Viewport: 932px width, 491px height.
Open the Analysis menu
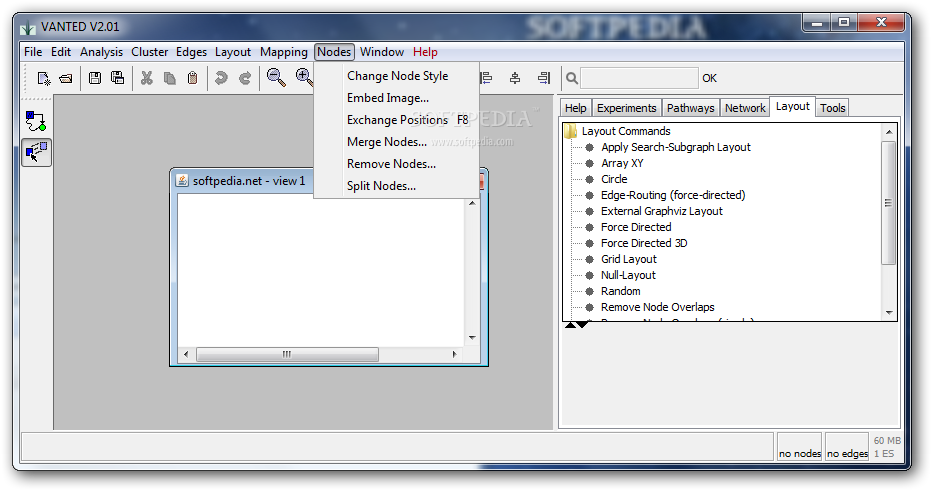click(101, 52)
